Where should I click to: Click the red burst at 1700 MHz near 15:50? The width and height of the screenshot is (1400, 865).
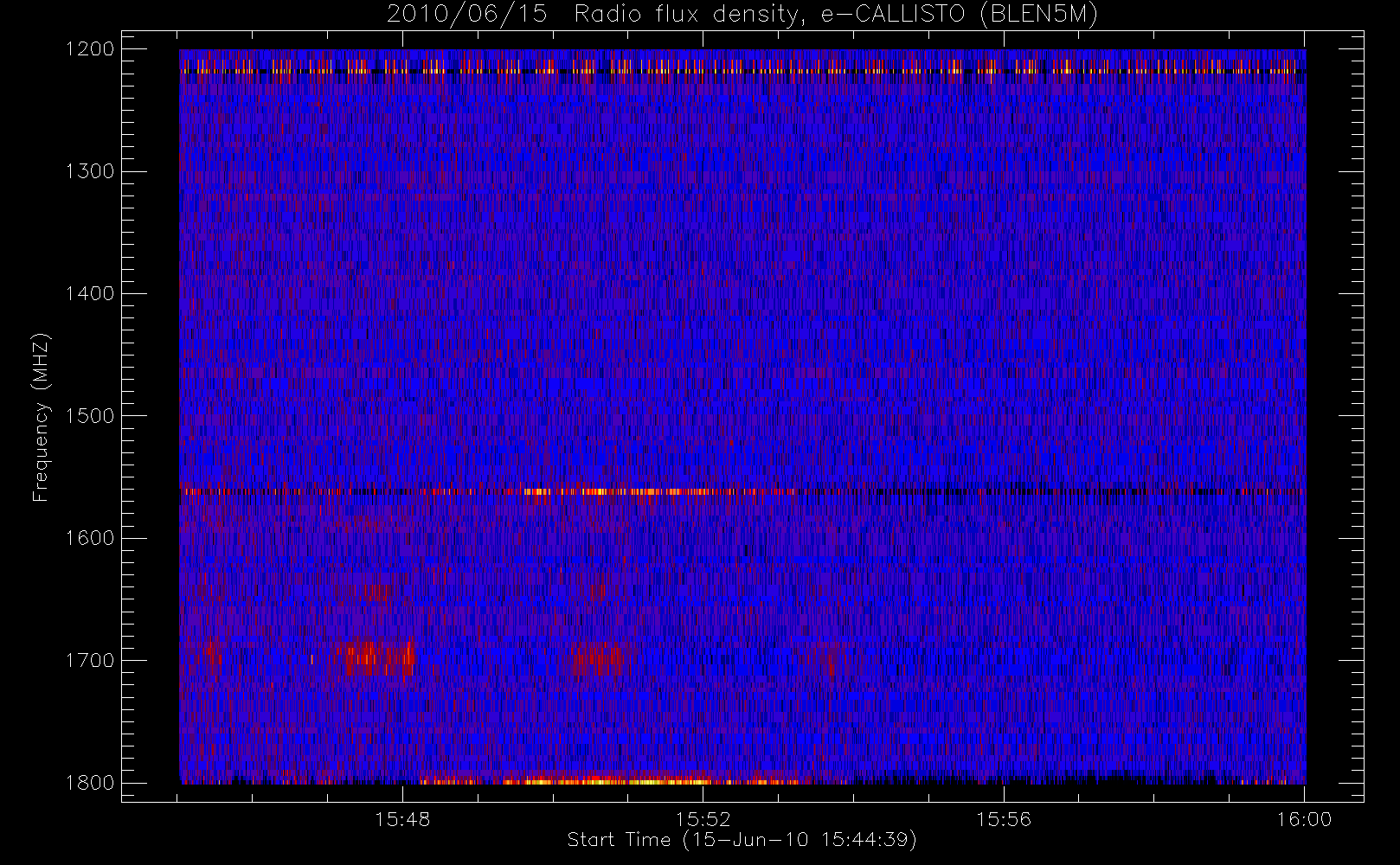click(597, 658)
